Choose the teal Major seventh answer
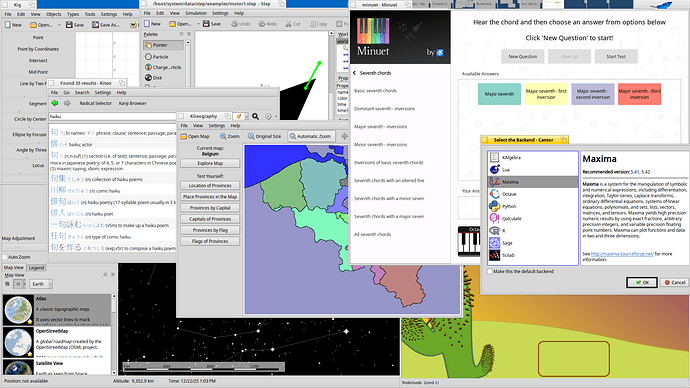This screenshot has width=690, height=388. pos(499,94)
